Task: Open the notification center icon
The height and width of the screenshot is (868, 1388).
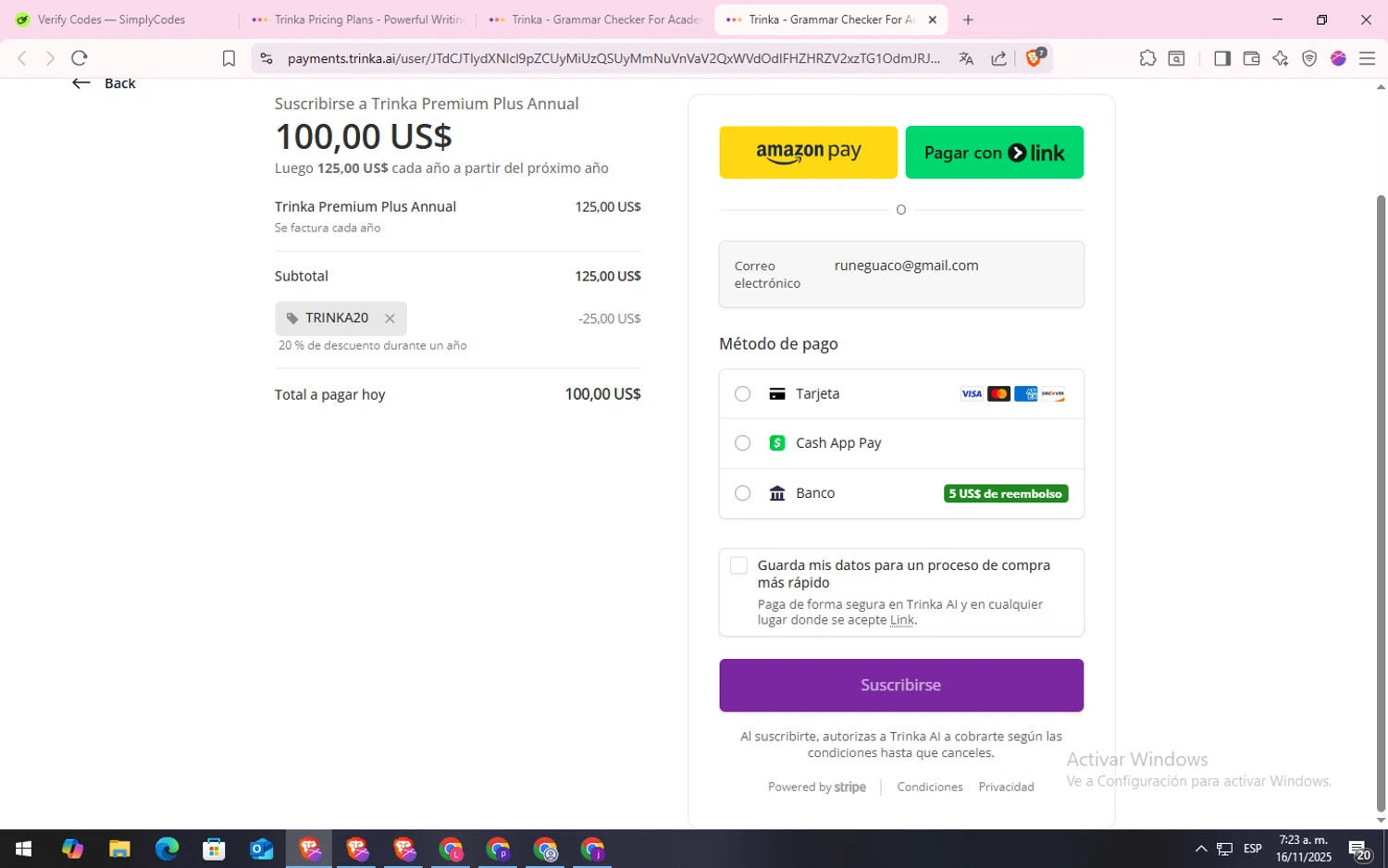Action: pyautogui.click(x=1359, y=849)
